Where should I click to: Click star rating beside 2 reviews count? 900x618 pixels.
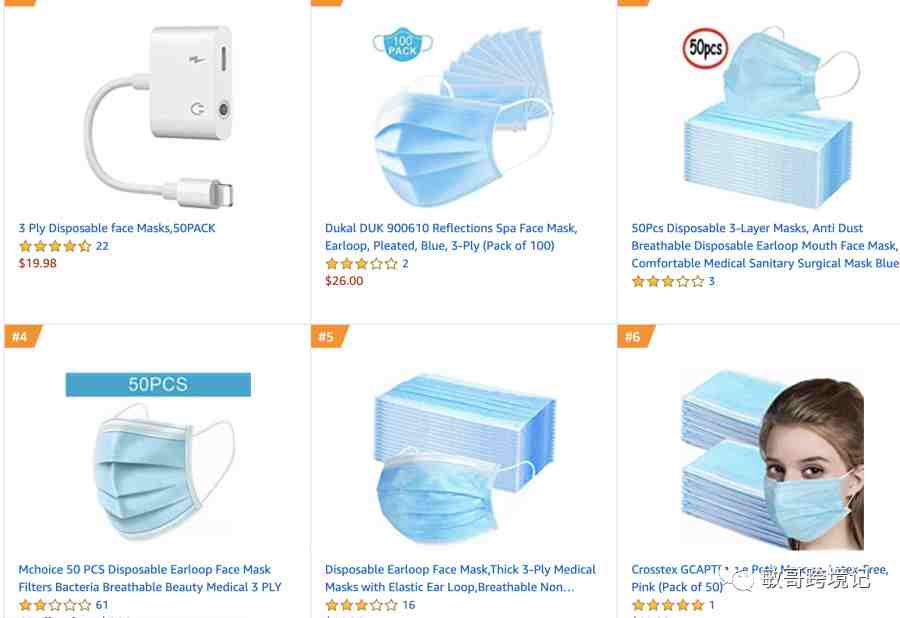tap(362, 264)
